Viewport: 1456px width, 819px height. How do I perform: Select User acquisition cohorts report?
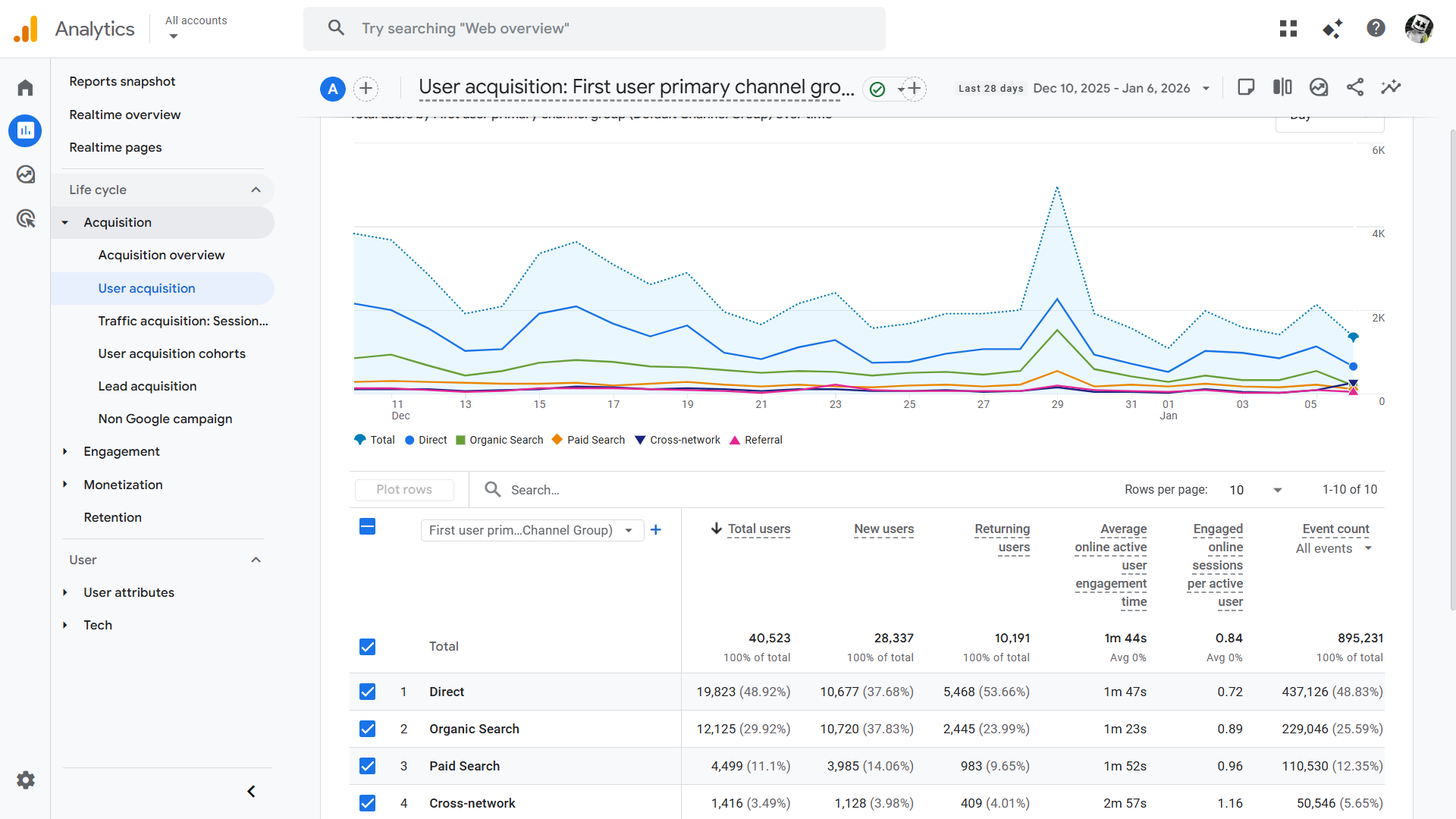(x=171, y=353)
